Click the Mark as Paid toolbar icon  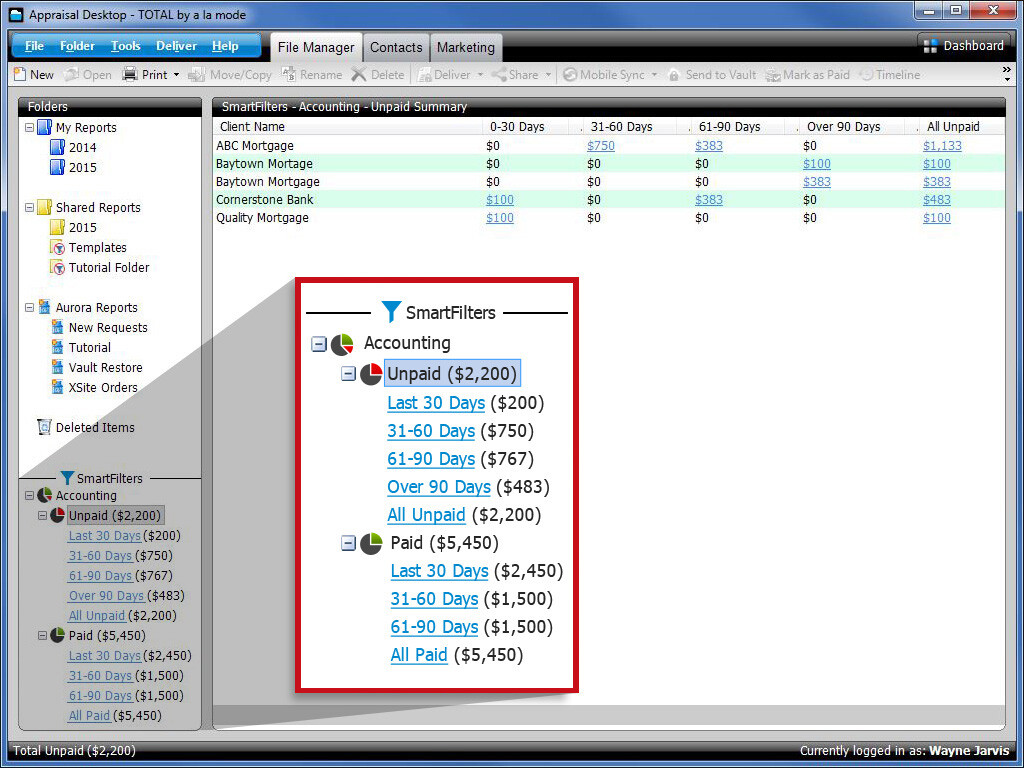(x=773, y=74)
